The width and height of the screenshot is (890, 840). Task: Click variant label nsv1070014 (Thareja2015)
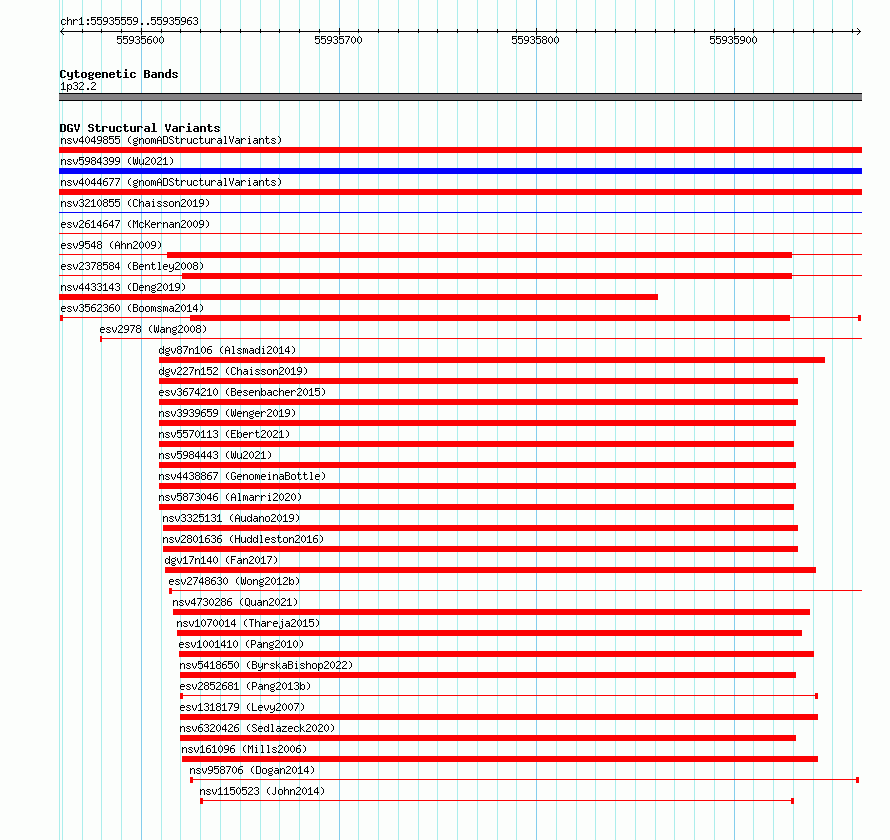point(248,623)
